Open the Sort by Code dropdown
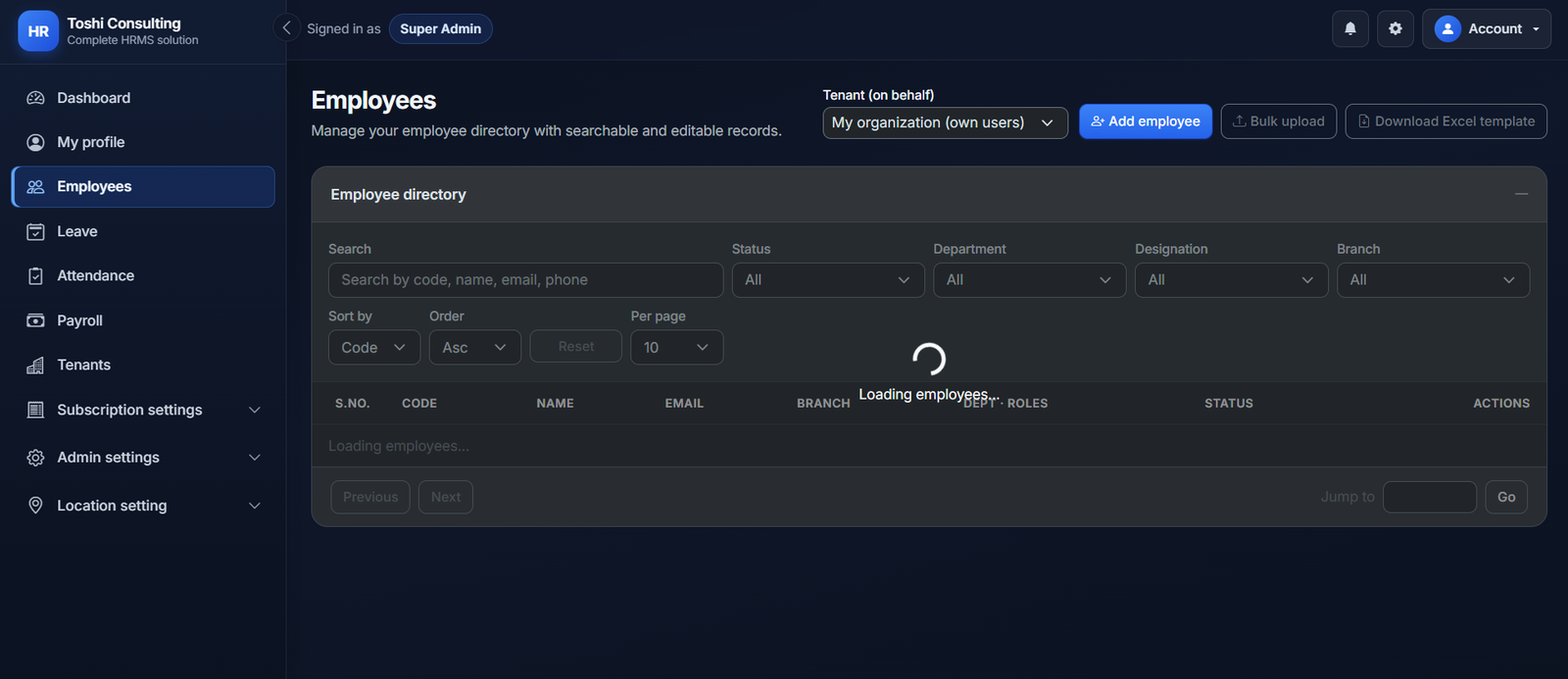1568x679 pixels. [x=374, y=348]
